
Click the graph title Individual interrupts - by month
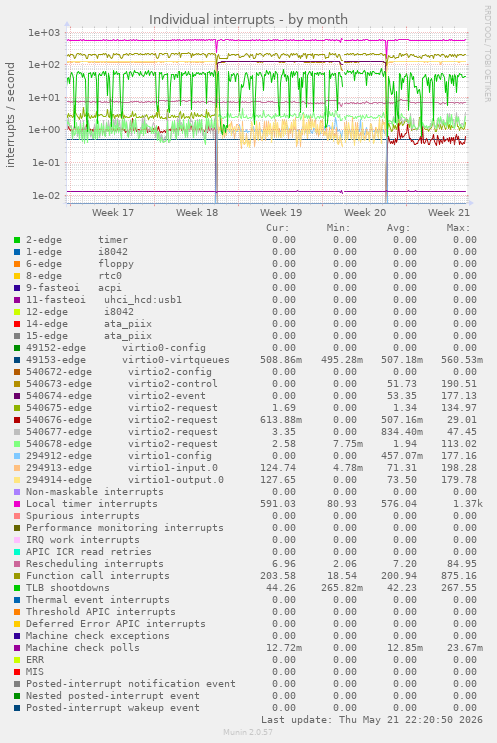tap(248, 19)
